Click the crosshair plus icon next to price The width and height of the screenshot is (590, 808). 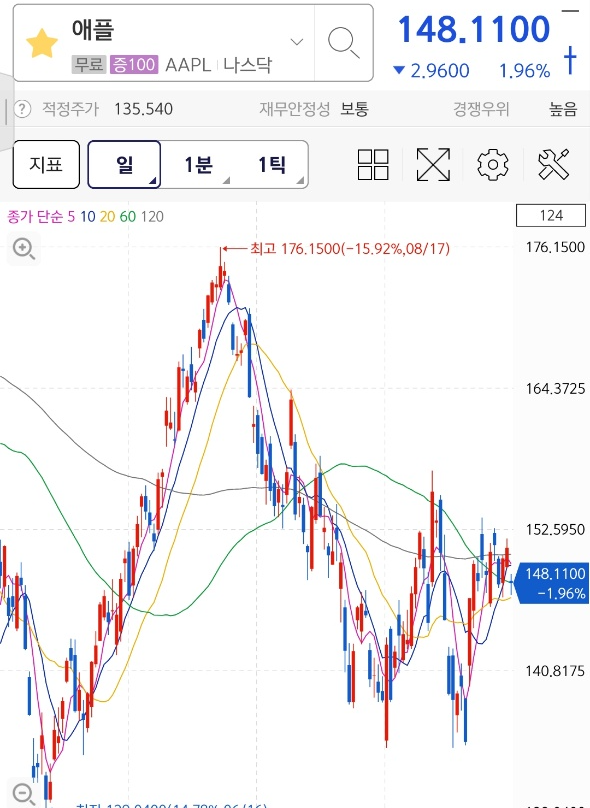point(569,60)
